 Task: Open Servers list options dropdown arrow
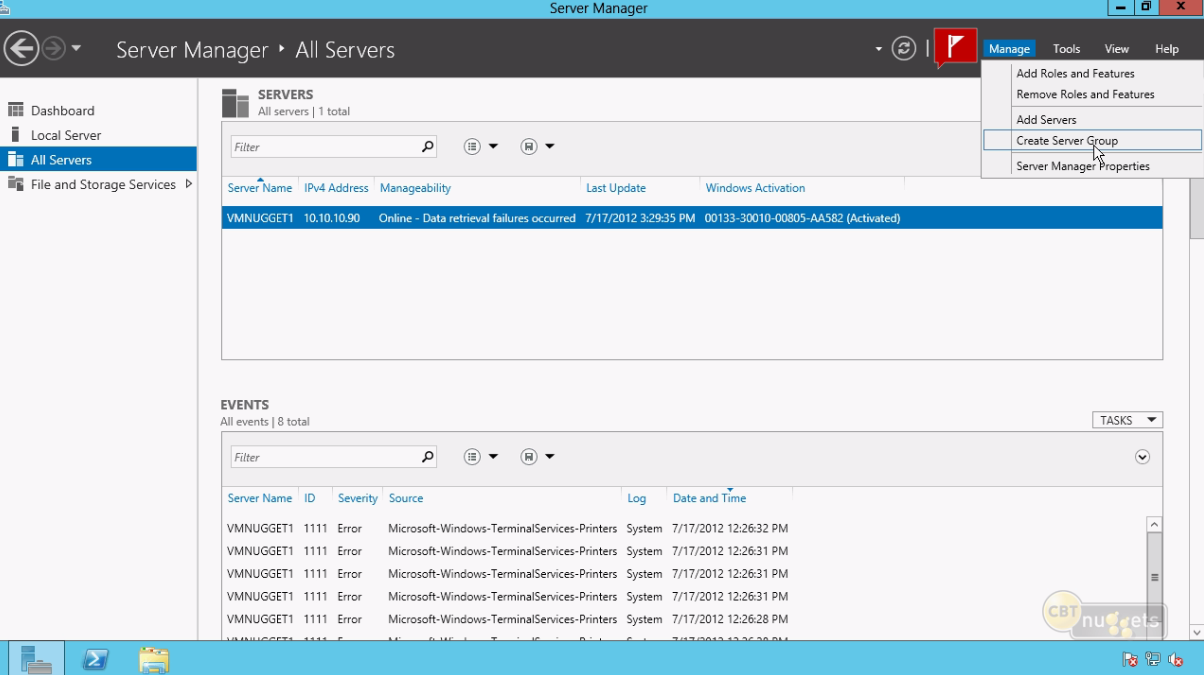(x=493, y=147)
